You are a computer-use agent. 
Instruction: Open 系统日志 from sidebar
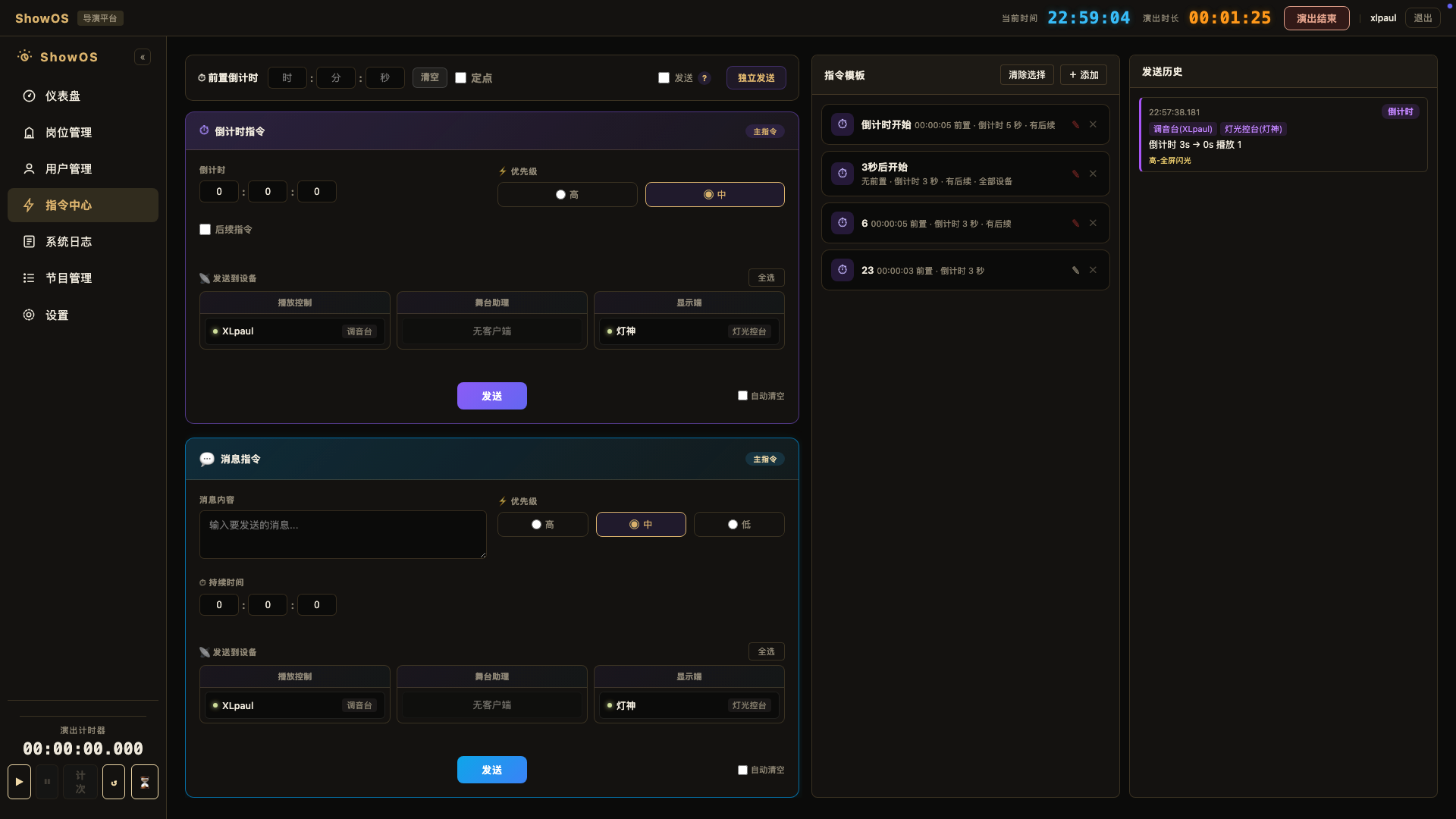83,242
